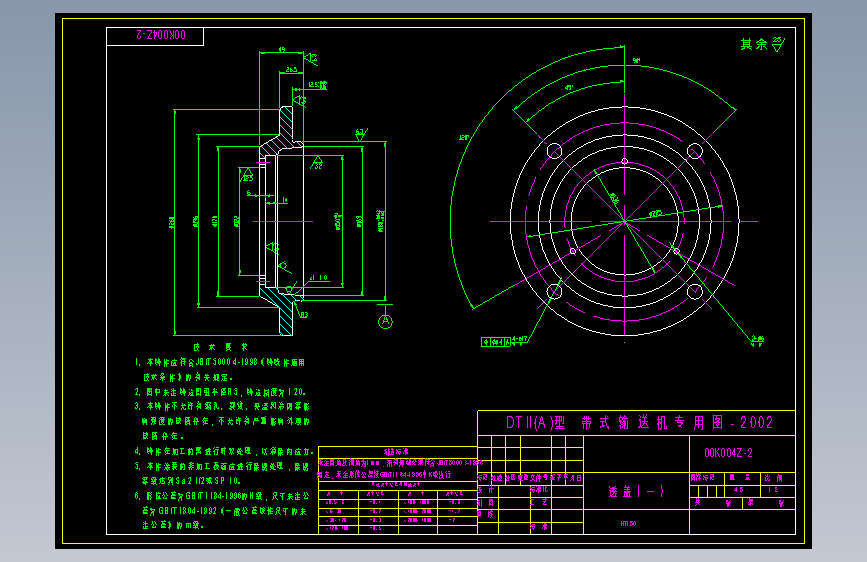Image resolution: width=867 pixels, height=562 pixels.
Task: Click the top-left bolt hole on the flange
Action: pyautogui.click(x=554, y=151)
